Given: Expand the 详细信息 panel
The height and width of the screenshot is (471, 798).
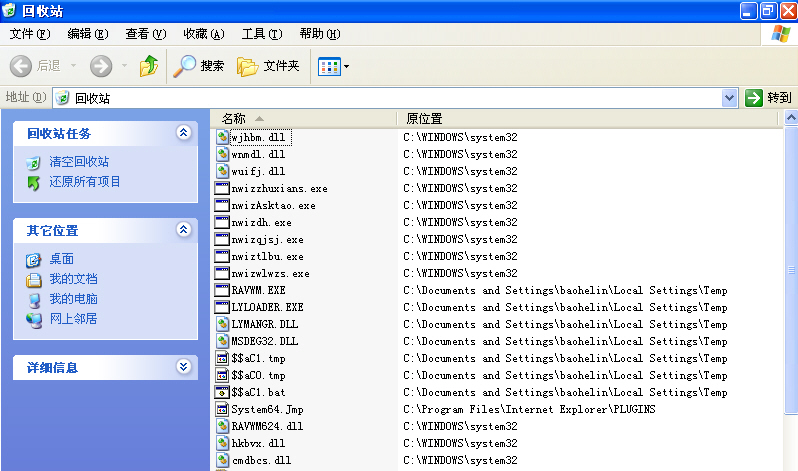Looking at the screenshot, I should click(184, 367).
